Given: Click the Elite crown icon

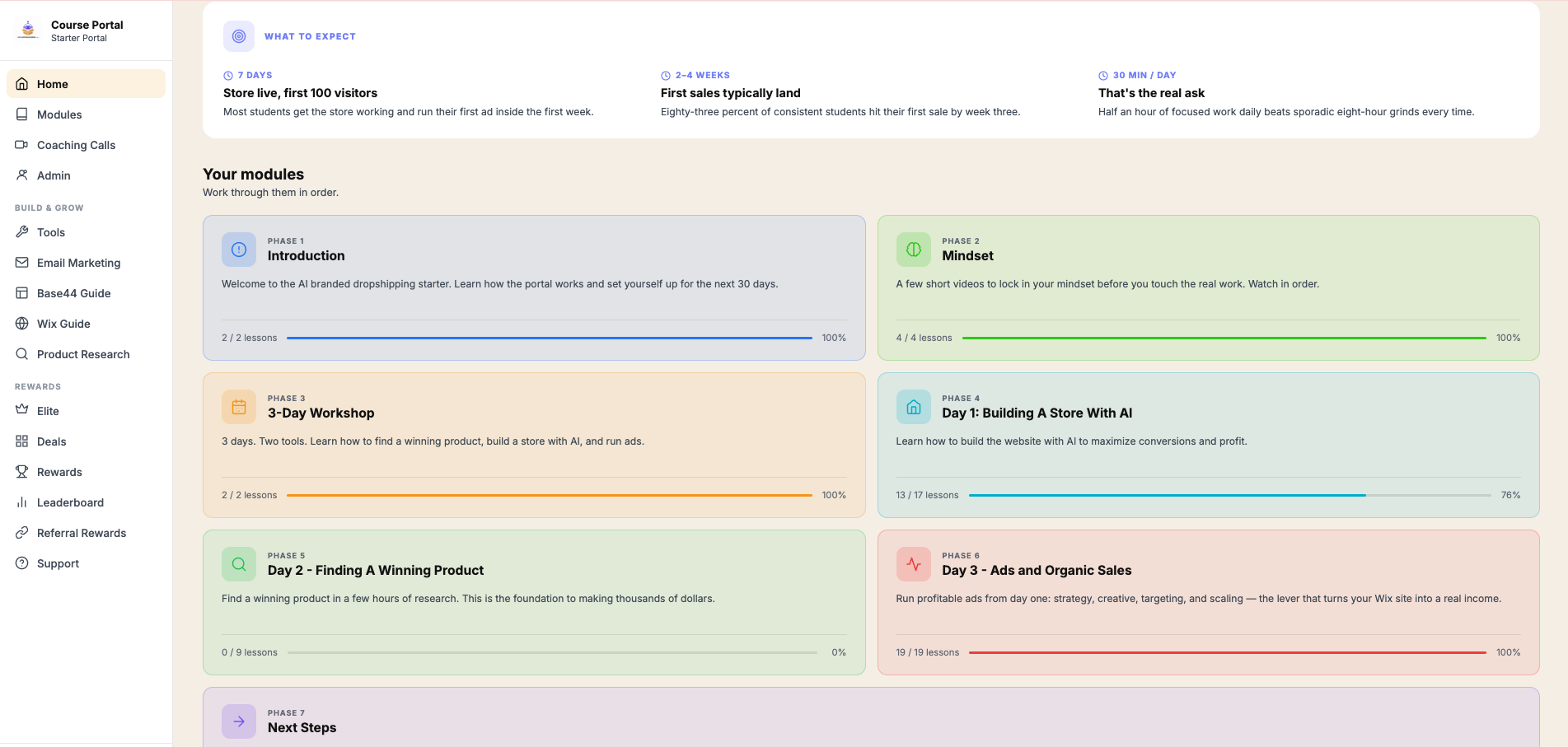Looking at the screenshot, I should 22,411.
